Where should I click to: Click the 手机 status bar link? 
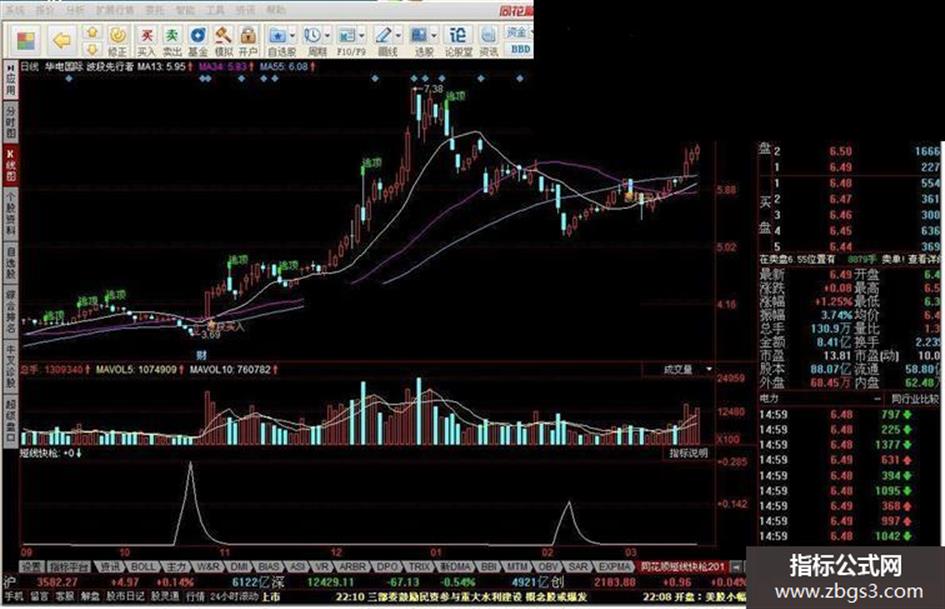pos(13,596)
